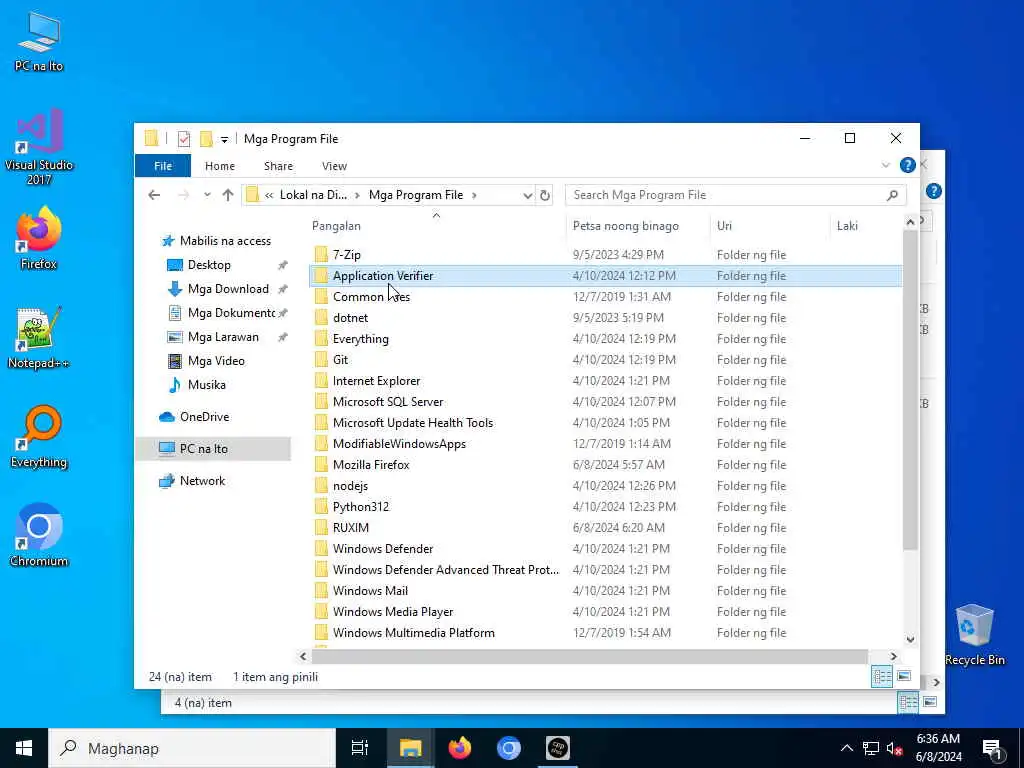Click the double chevron in address bar
1024x768 pixels.
click(269, 195)
